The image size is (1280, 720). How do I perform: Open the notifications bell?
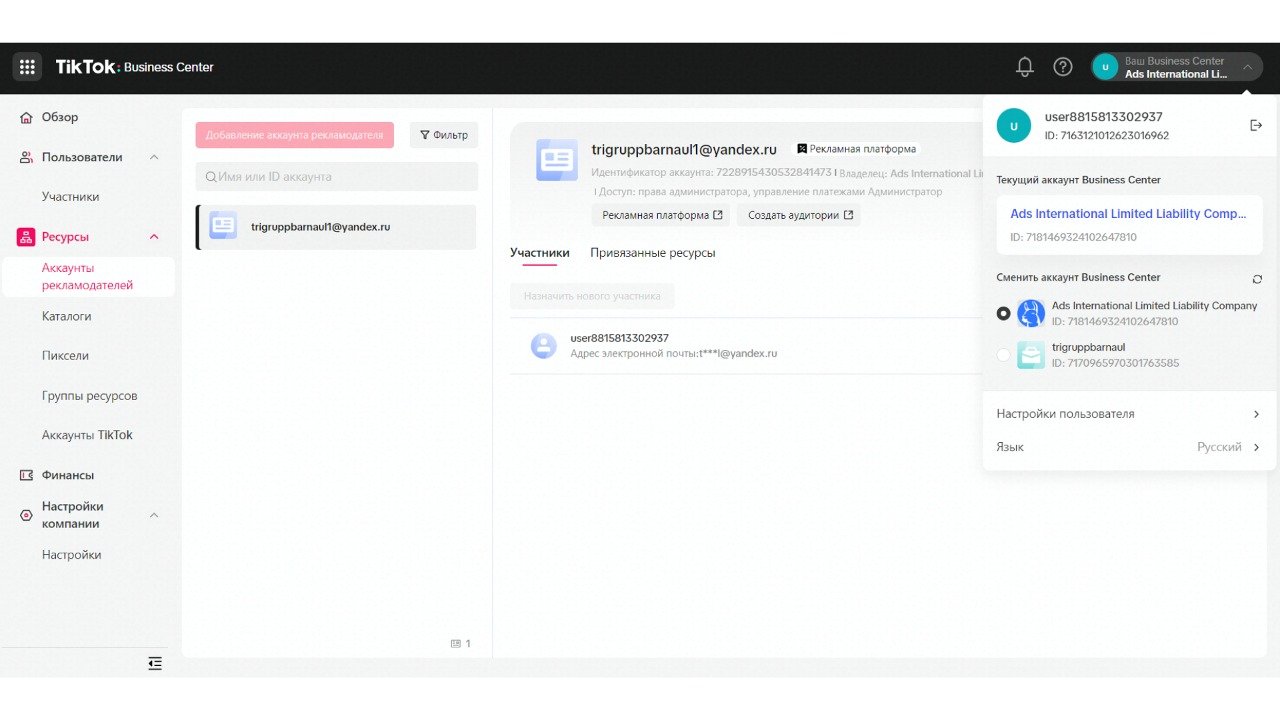click(x=1024, y=67)
